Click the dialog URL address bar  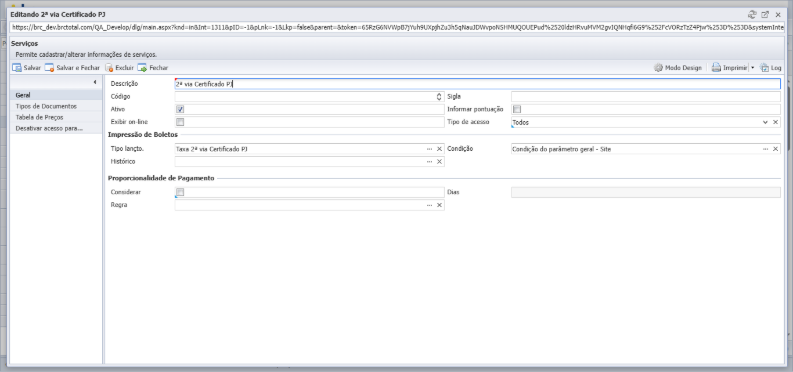(x=396, y=28)
